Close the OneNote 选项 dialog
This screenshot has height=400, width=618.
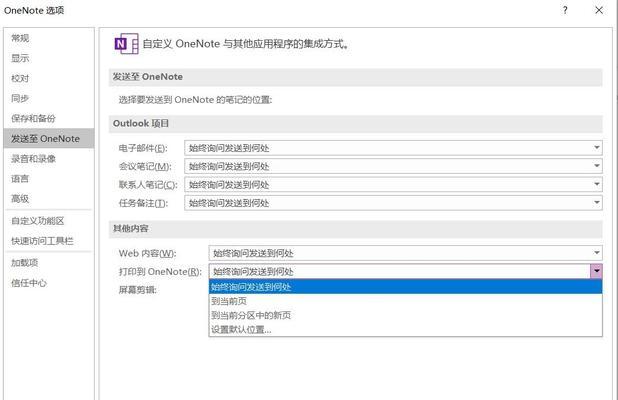click(599, 10)
